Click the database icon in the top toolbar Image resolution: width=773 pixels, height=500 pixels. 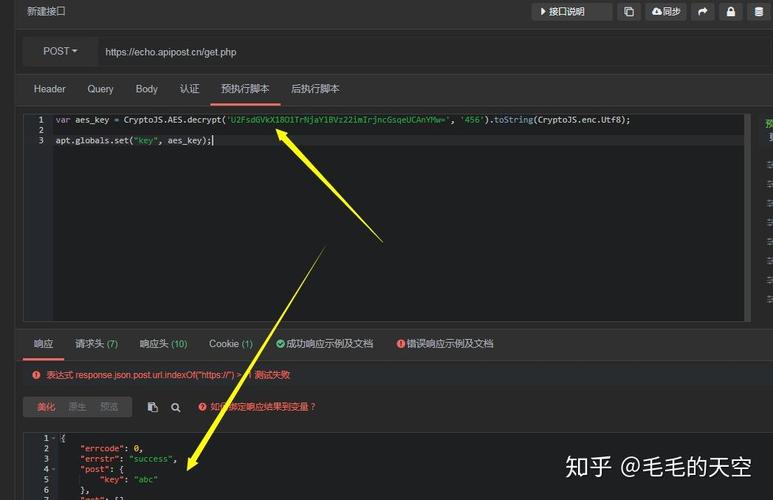pyautogui.click(x=759, y=11)
